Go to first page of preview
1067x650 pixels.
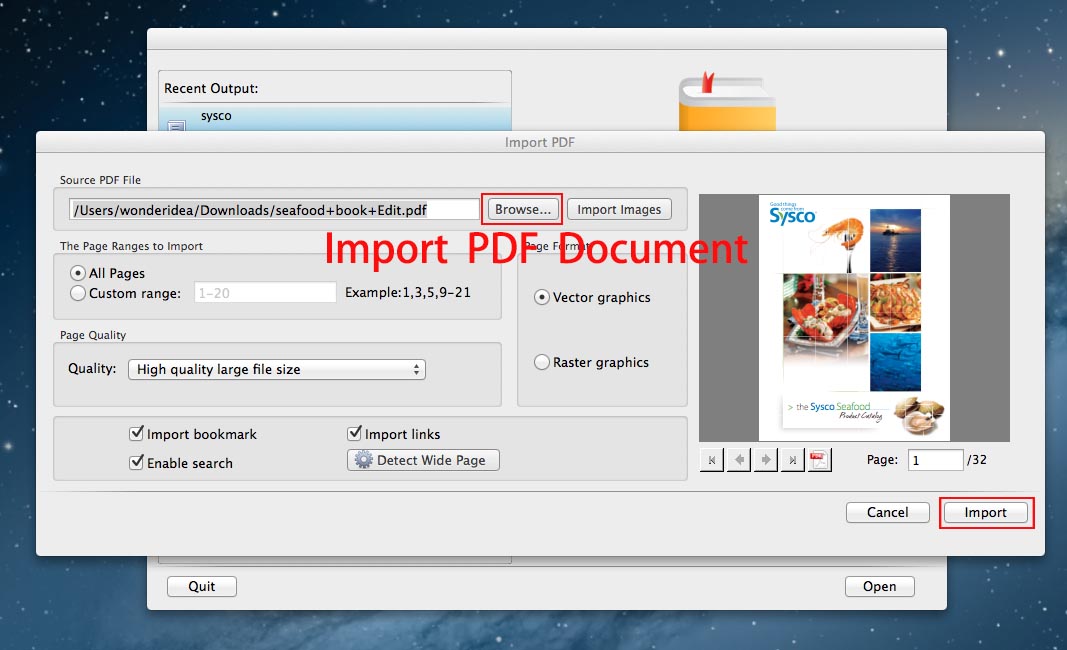click(712, 460)
